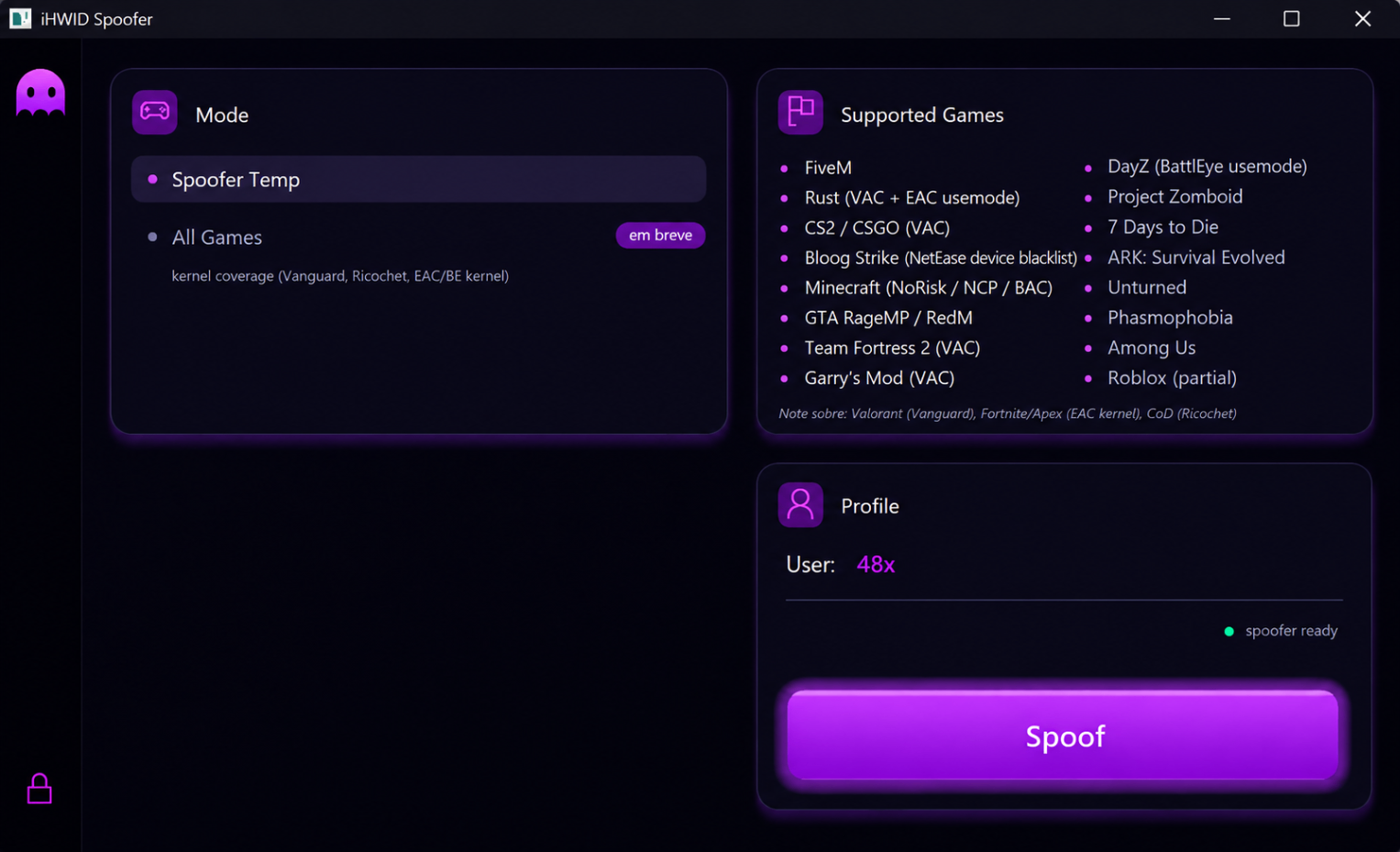The height and width of the screenshot is (852, 1400).
Task: Click the Note sobre Valorant footnote
Action: click(1008, 414)
